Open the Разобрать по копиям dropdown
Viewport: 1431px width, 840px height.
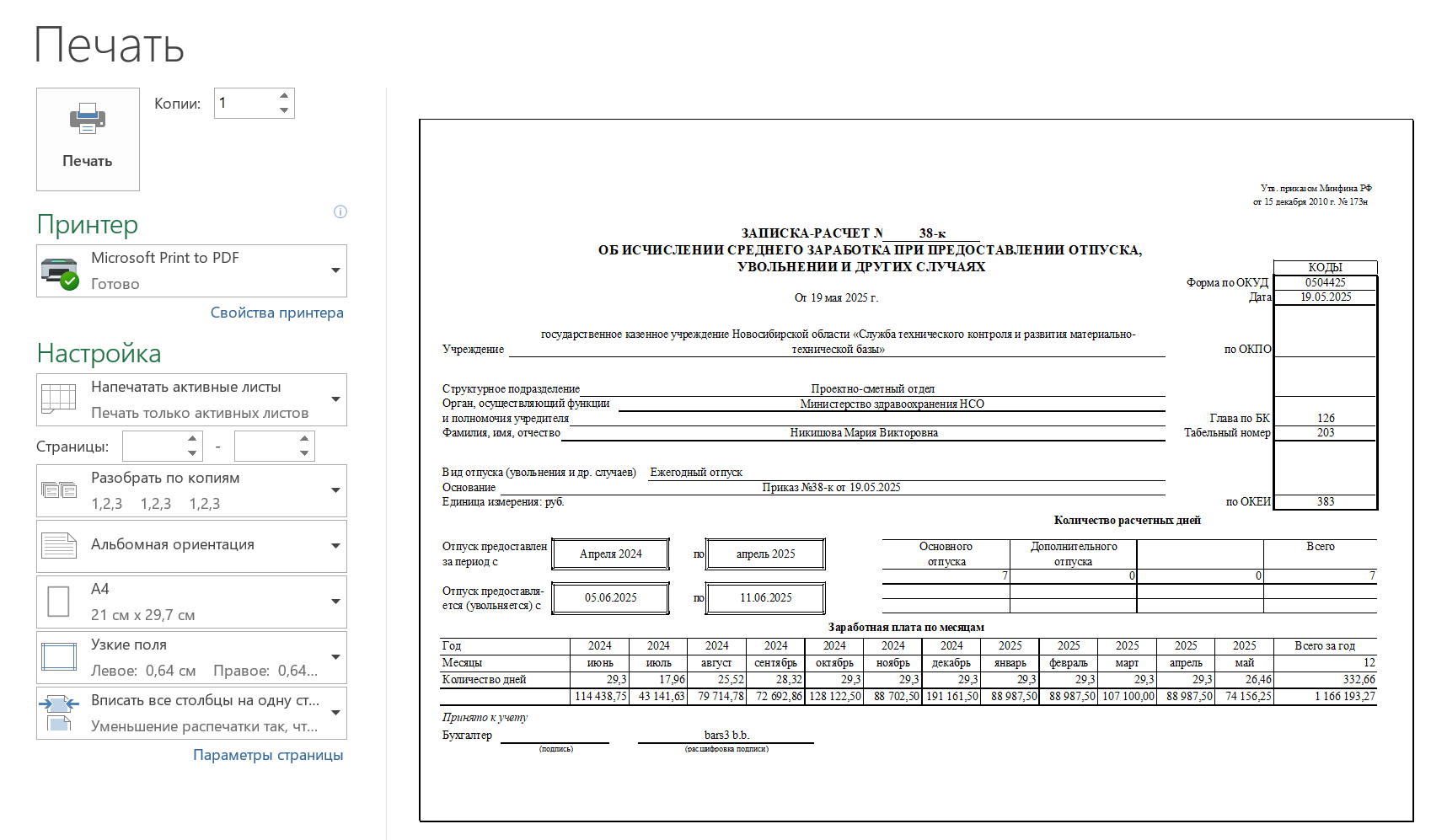tap(191, 490)
